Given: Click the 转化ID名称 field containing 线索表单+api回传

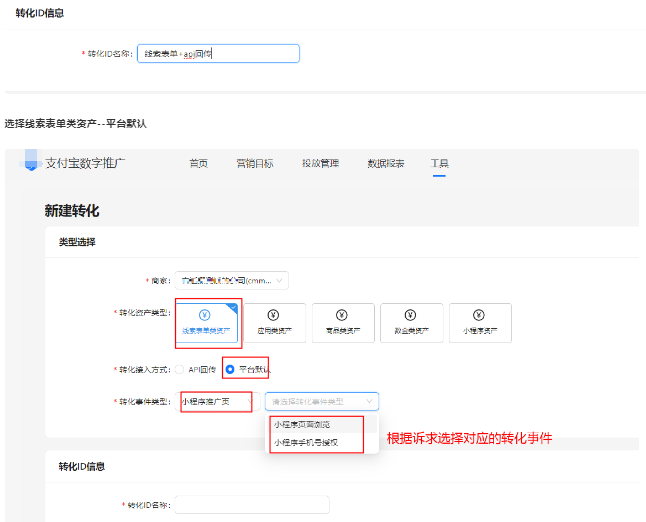Looking at the screenshot, I should (x=218, y=54).
